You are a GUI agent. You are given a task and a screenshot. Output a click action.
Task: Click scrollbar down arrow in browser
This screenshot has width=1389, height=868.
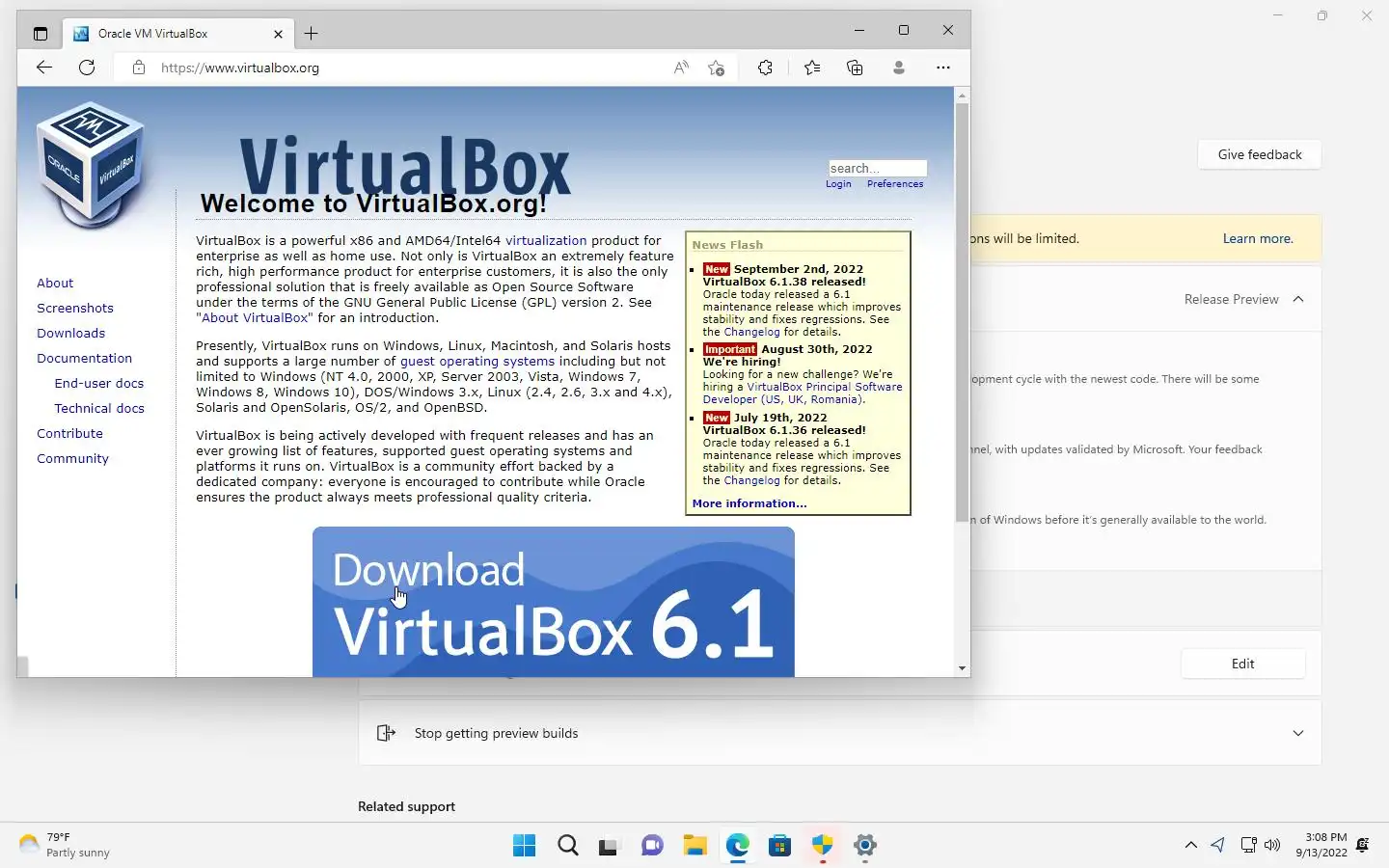[962, 668]
